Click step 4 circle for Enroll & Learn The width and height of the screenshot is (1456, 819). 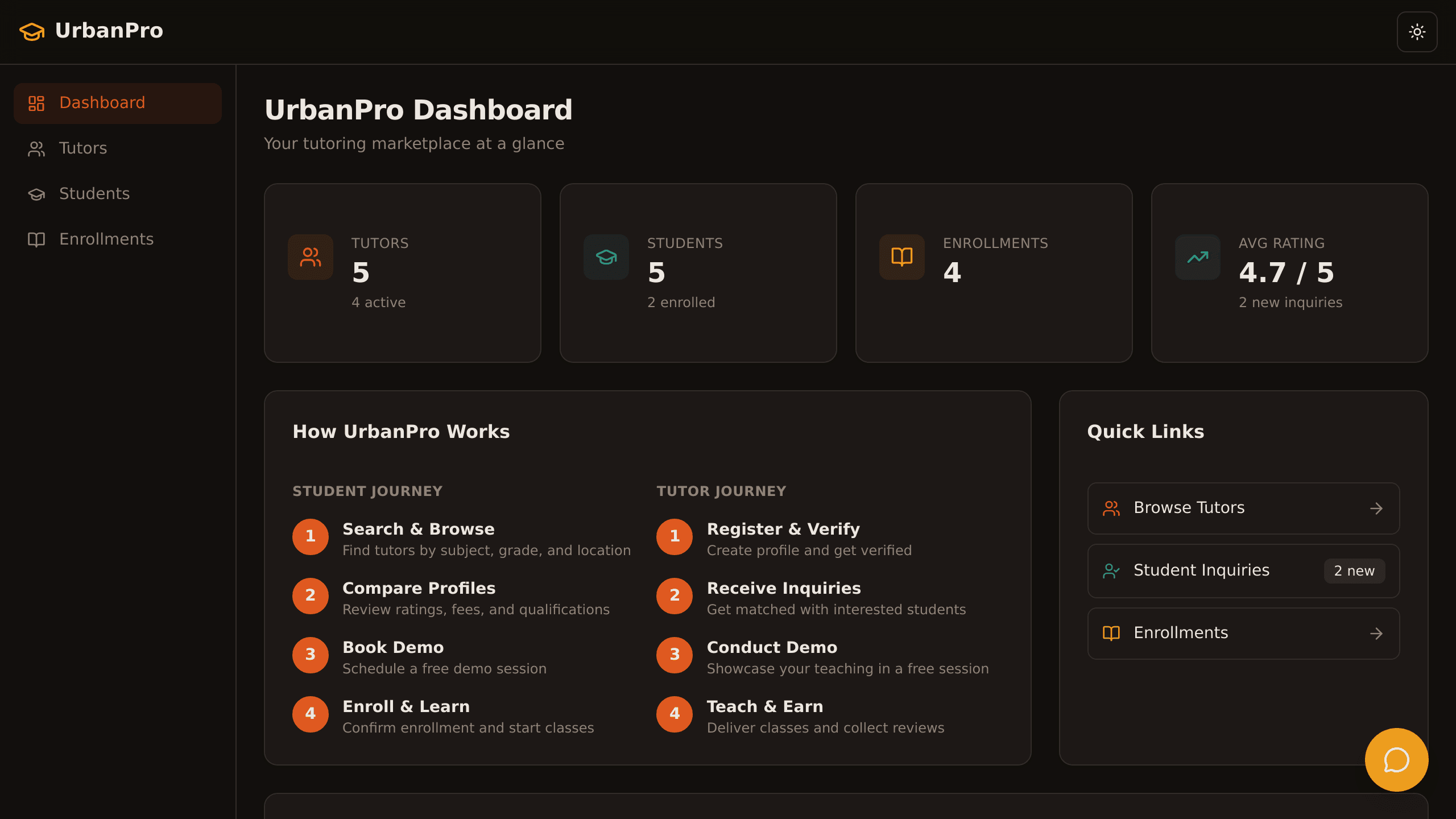coord(311,714)
